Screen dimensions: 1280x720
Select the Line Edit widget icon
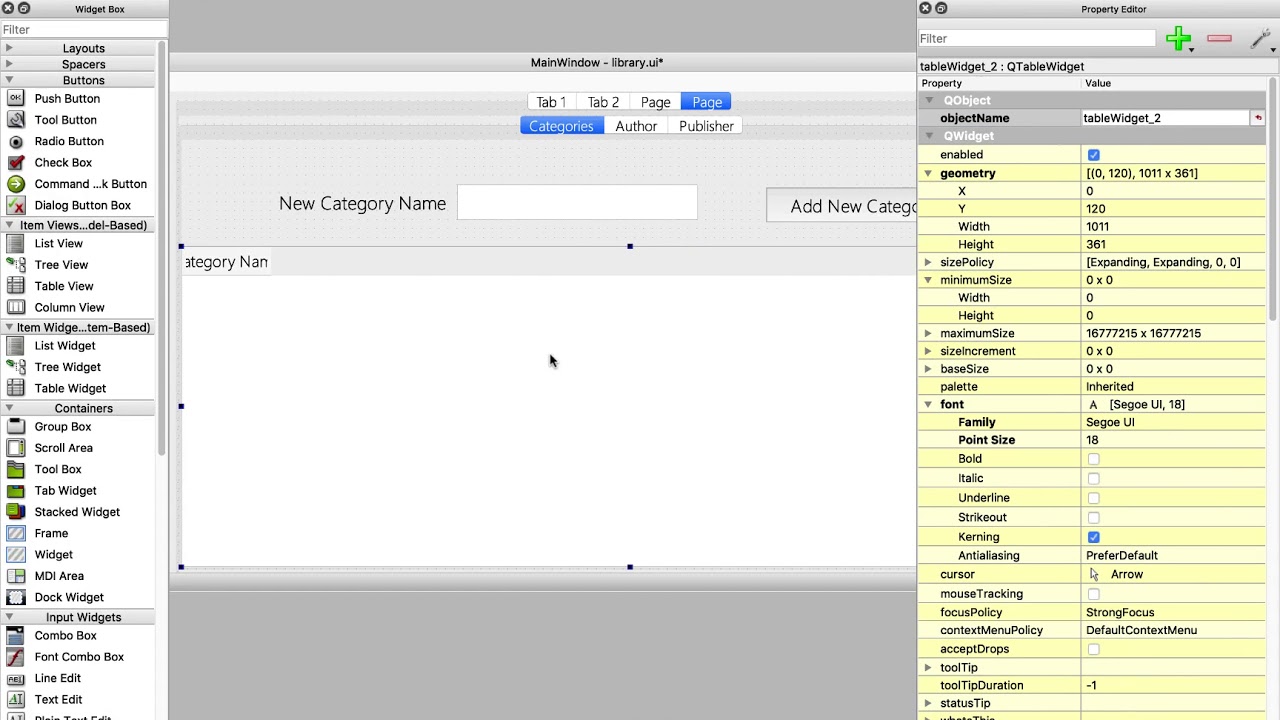pyautogui.click(x=16, y=679)
